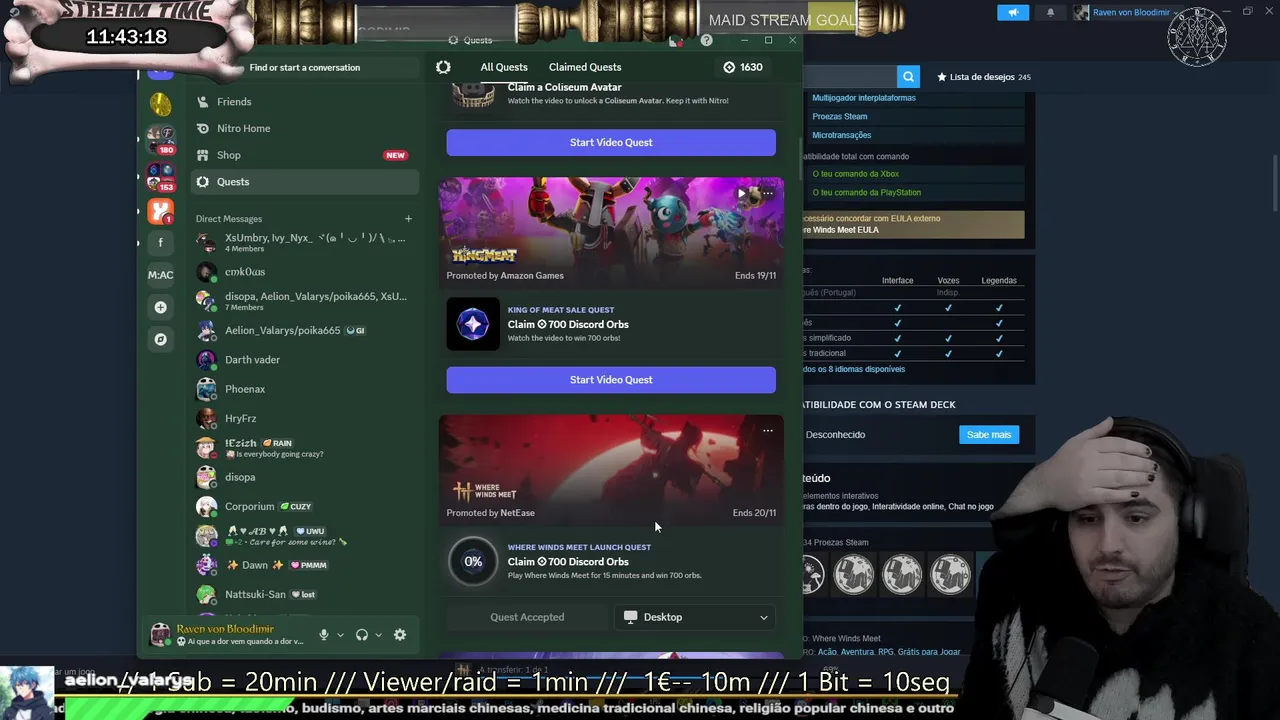Open the Microtransações link in Steam

click(x=842, y=135)
